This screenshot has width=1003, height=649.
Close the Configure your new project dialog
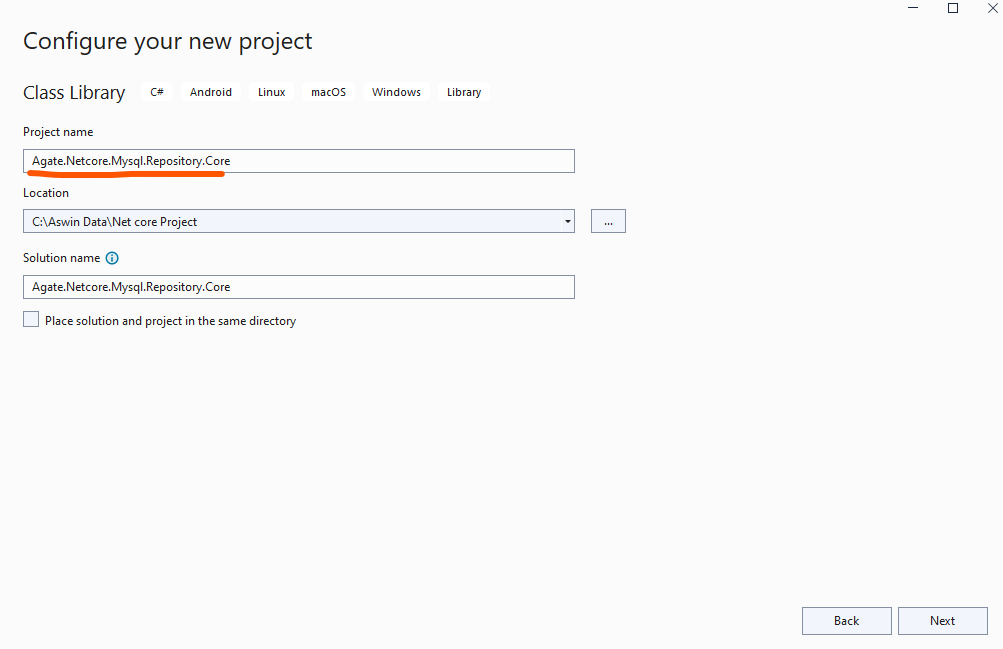pos(992,8)
